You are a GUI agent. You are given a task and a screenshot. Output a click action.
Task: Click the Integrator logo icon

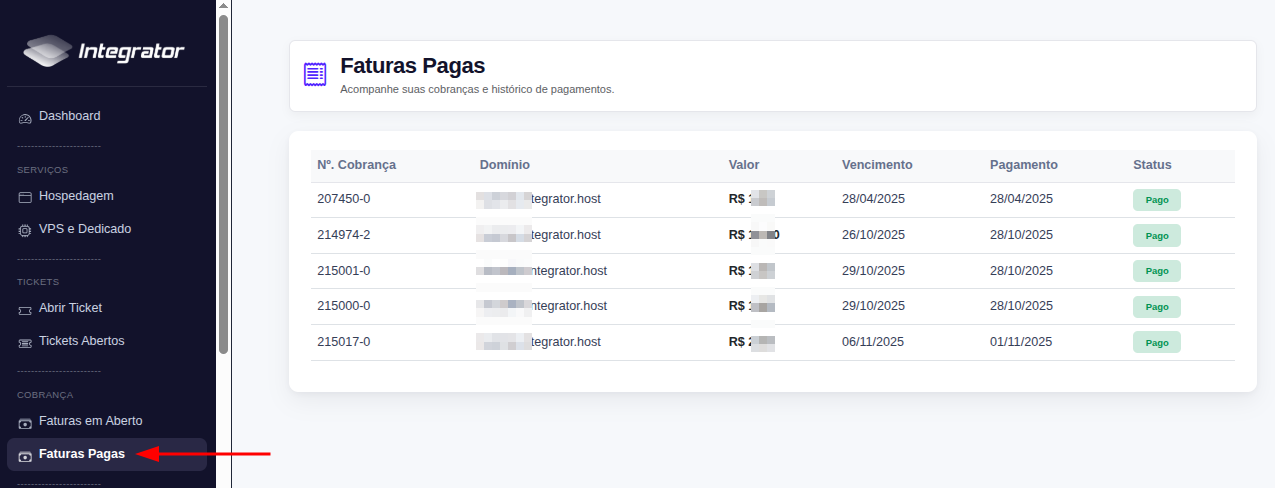48,50
